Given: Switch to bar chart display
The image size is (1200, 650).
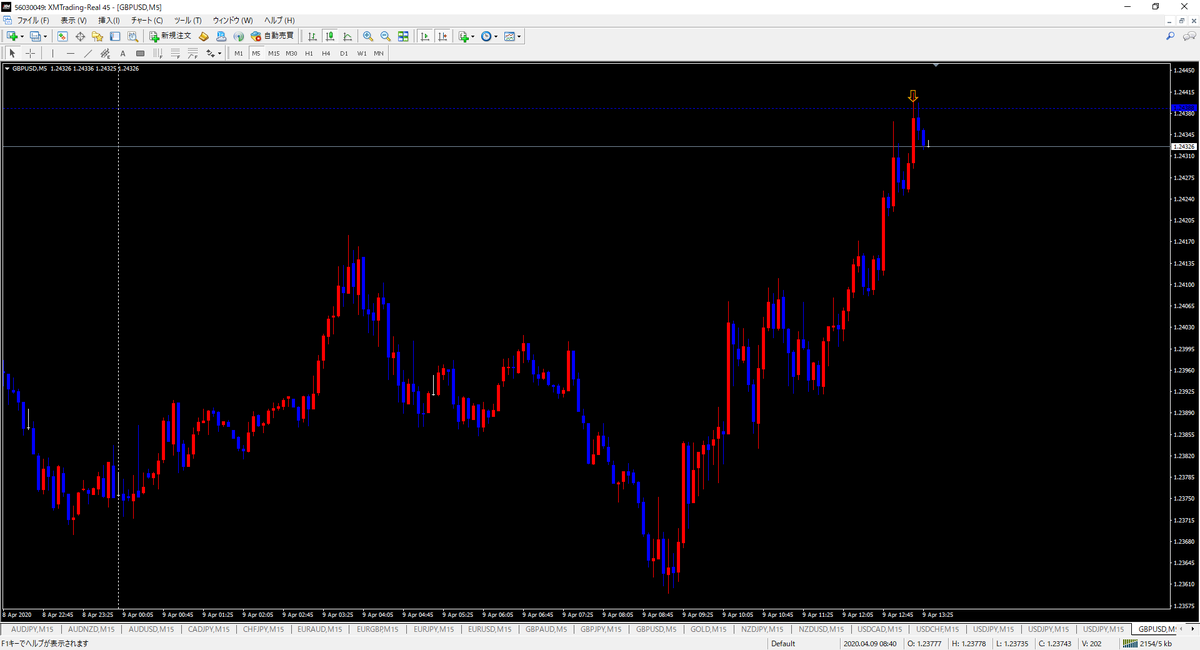Looking at the screenshot, I should (x=311, y=36).
